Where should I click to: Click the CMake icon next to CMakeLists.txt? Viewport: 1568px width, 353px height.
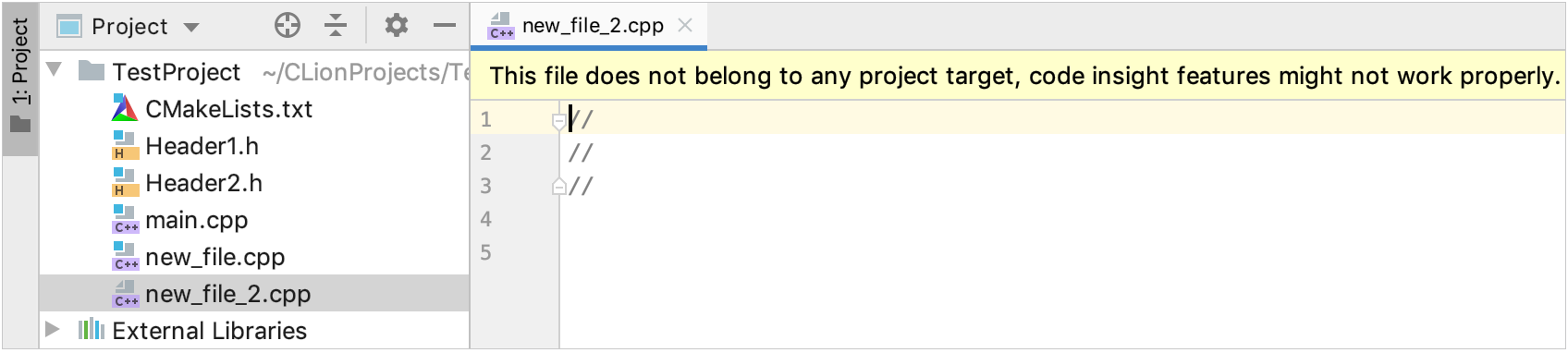125,109
